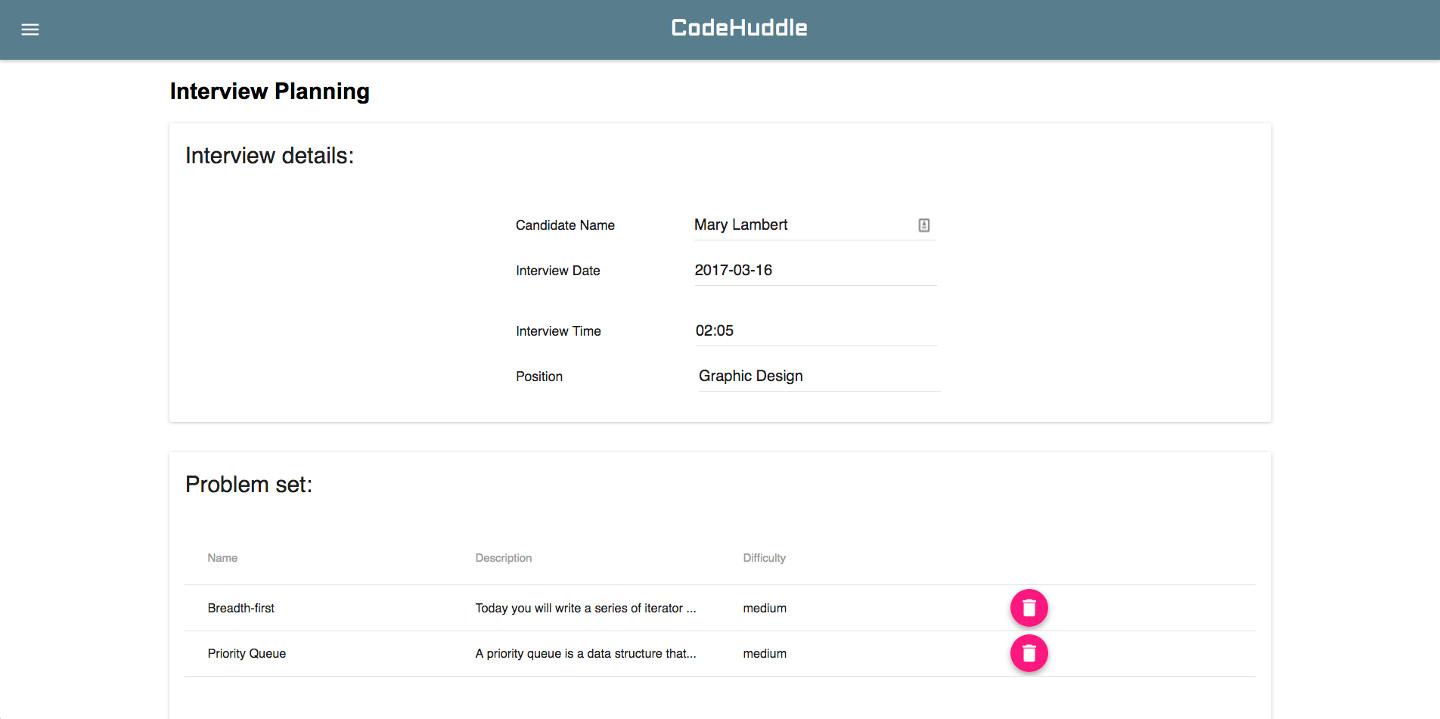The height and width of the screenshot is (719, 1440).
Task: Edit the Position field showing Graphic Design
Action: point(818,376)
